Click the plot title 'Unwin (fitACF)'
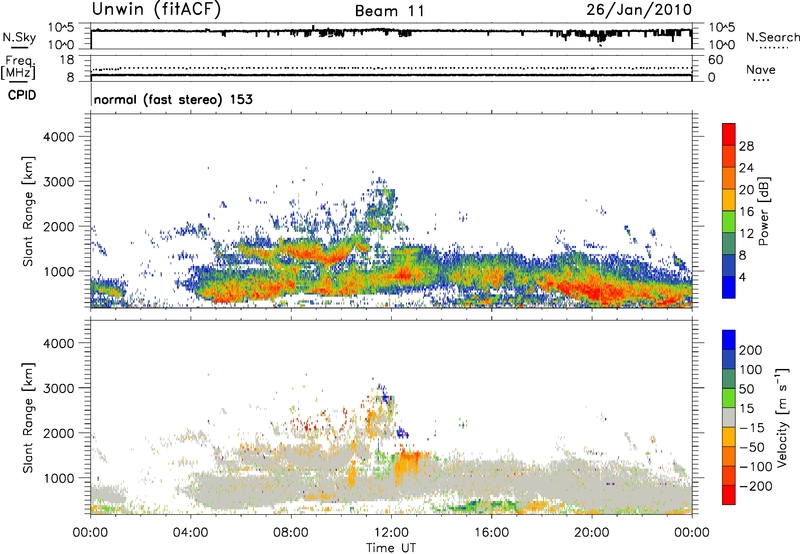The image size is (800, 554). click(156, 9)
